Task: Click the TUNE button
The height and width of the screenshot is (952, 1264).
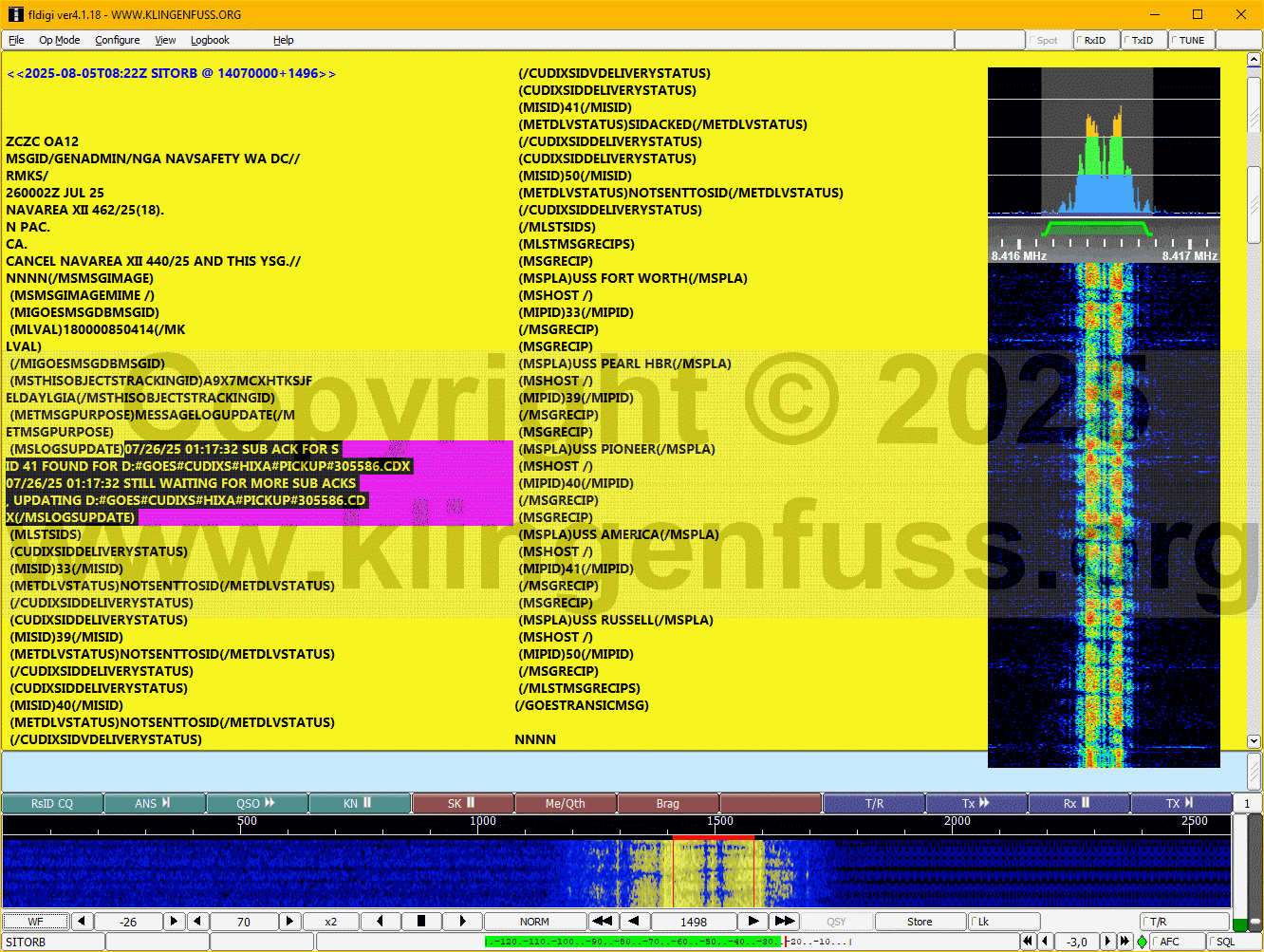Action: (1191, 40)
